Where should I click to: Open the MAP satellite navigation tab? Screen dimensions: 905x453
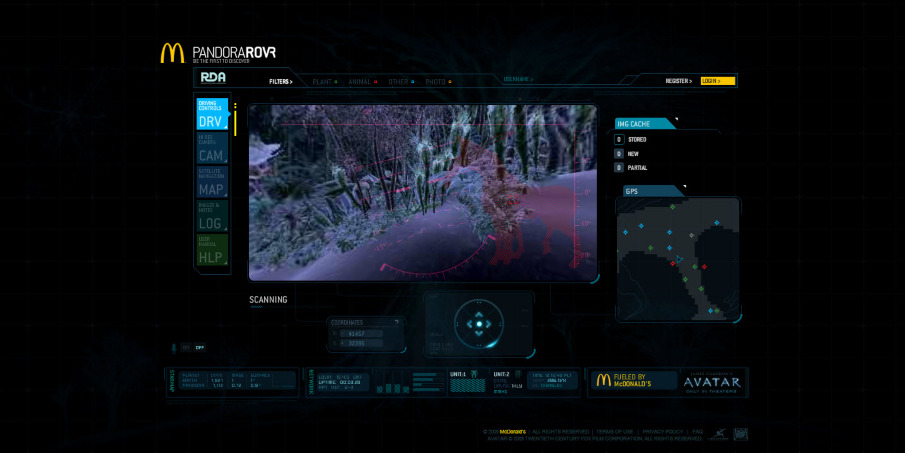click(212, 182)
